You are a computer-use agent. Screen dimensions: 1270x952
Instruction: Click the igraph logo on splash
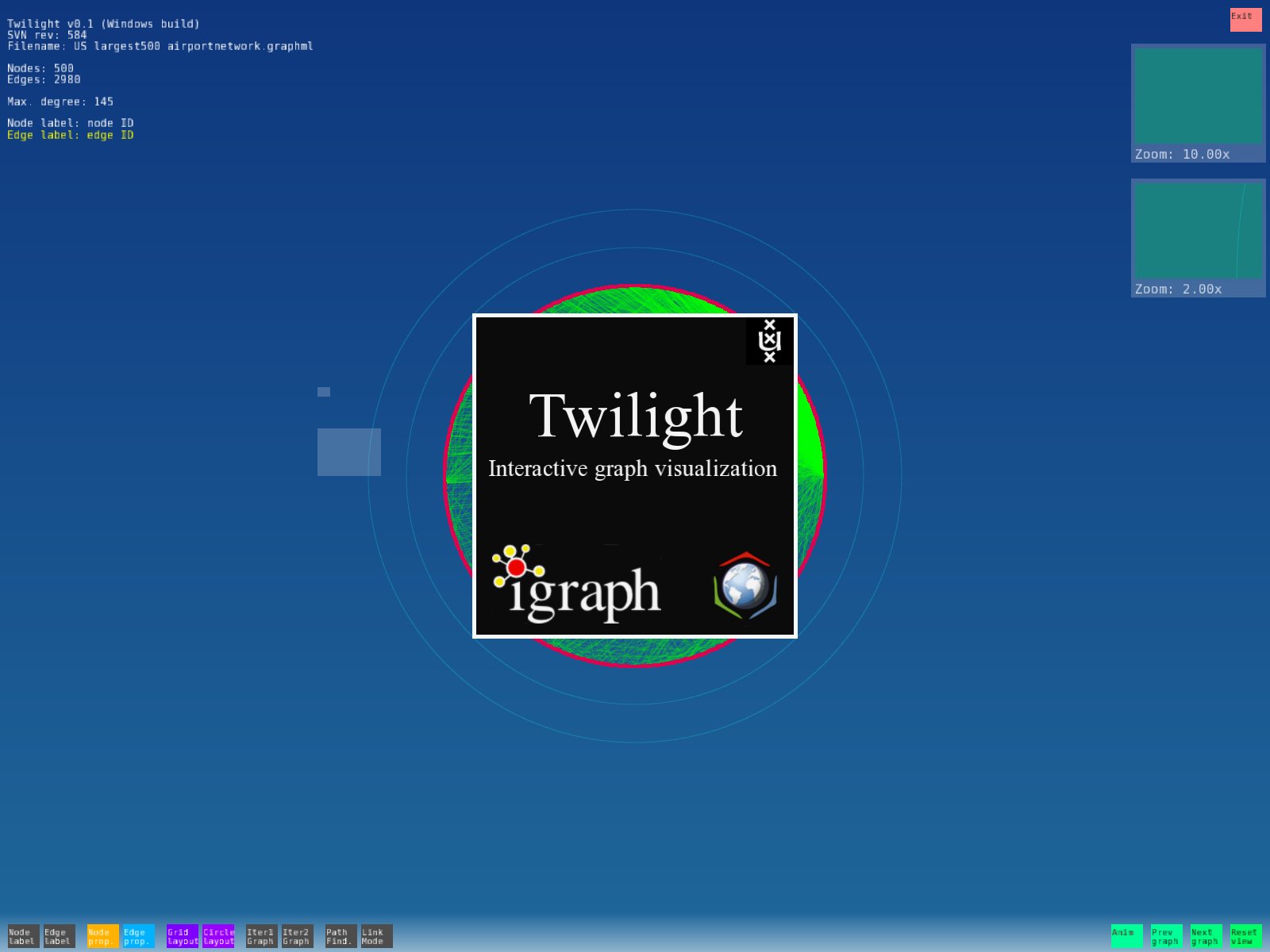pyautogui.click(x=576, y=584)
